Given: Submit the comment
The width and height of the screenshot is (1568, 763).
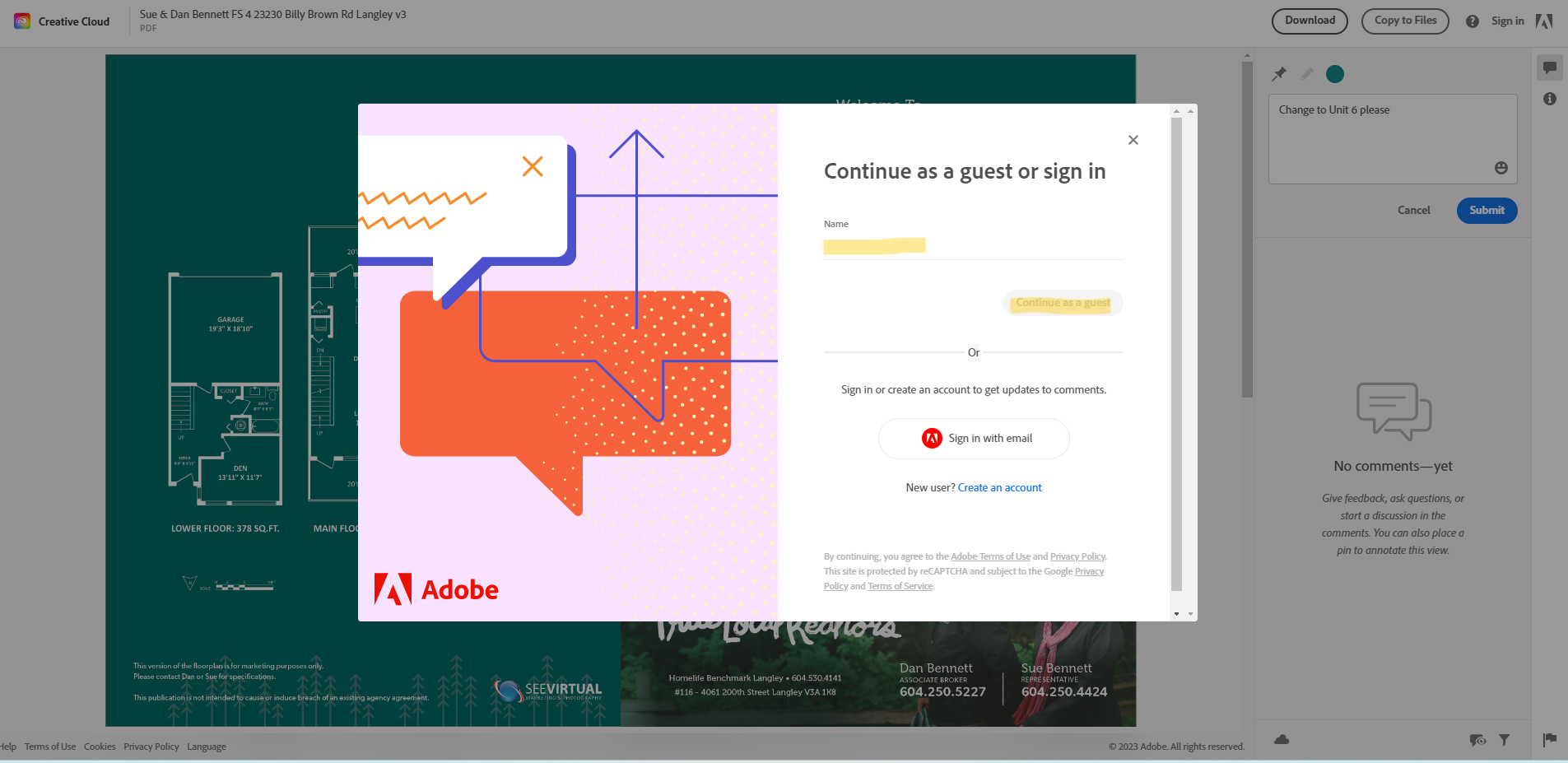Looking at the screenshot, I should pos(1487,211).
